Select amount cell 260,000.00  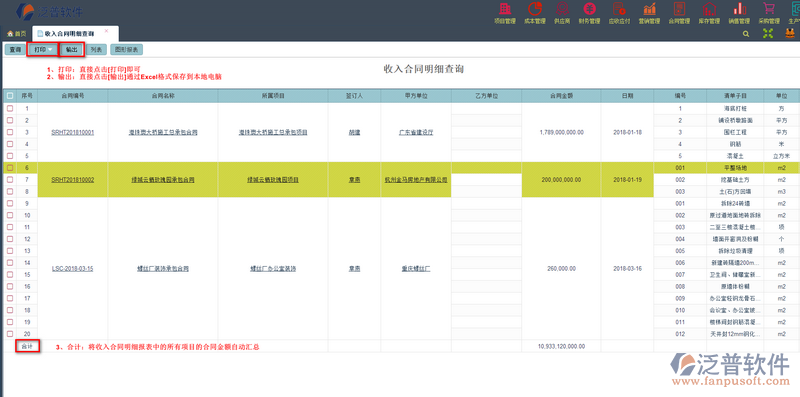pos(561,268)
